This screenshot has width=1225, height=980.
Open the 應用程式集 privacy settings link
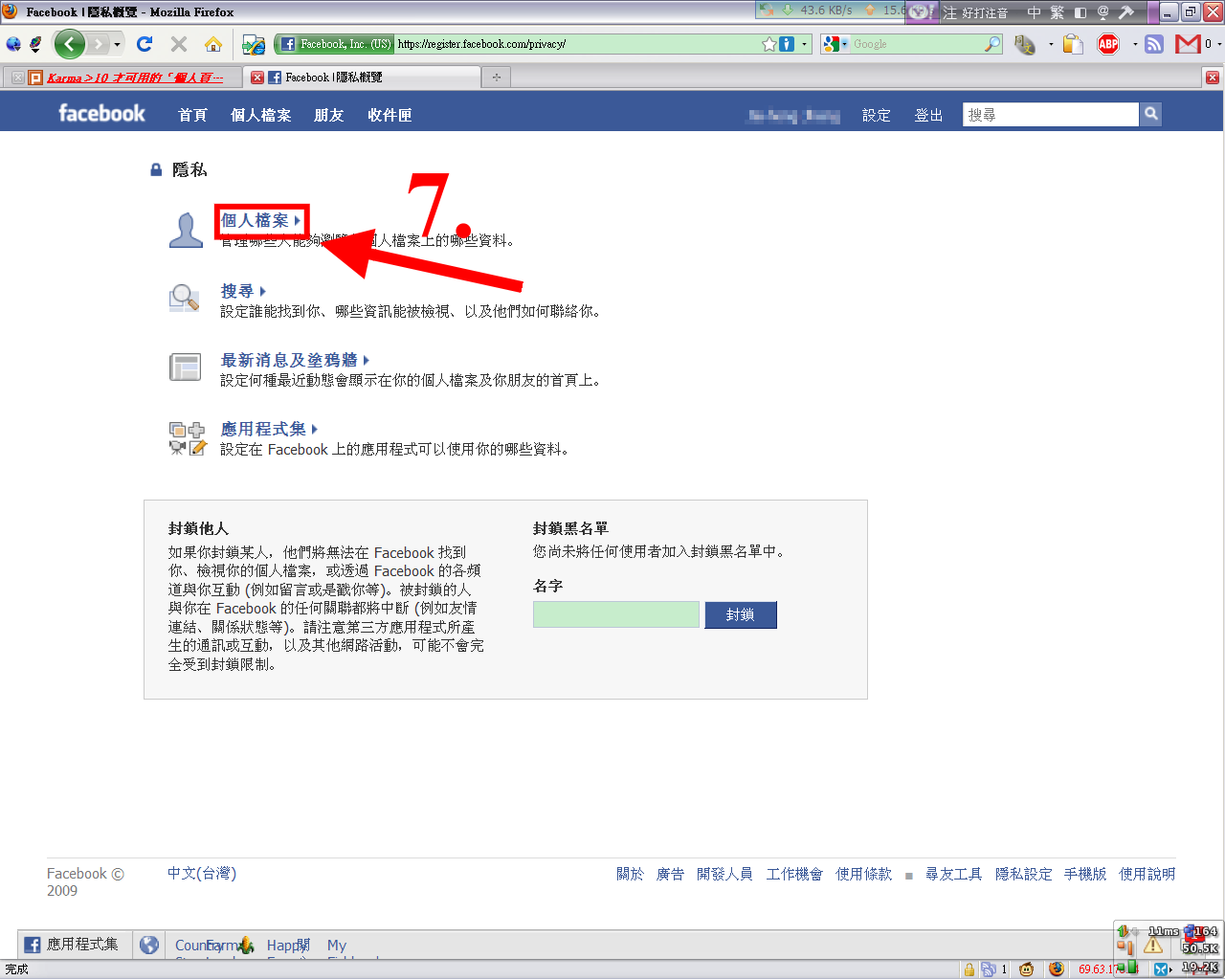tap(269, 429)
